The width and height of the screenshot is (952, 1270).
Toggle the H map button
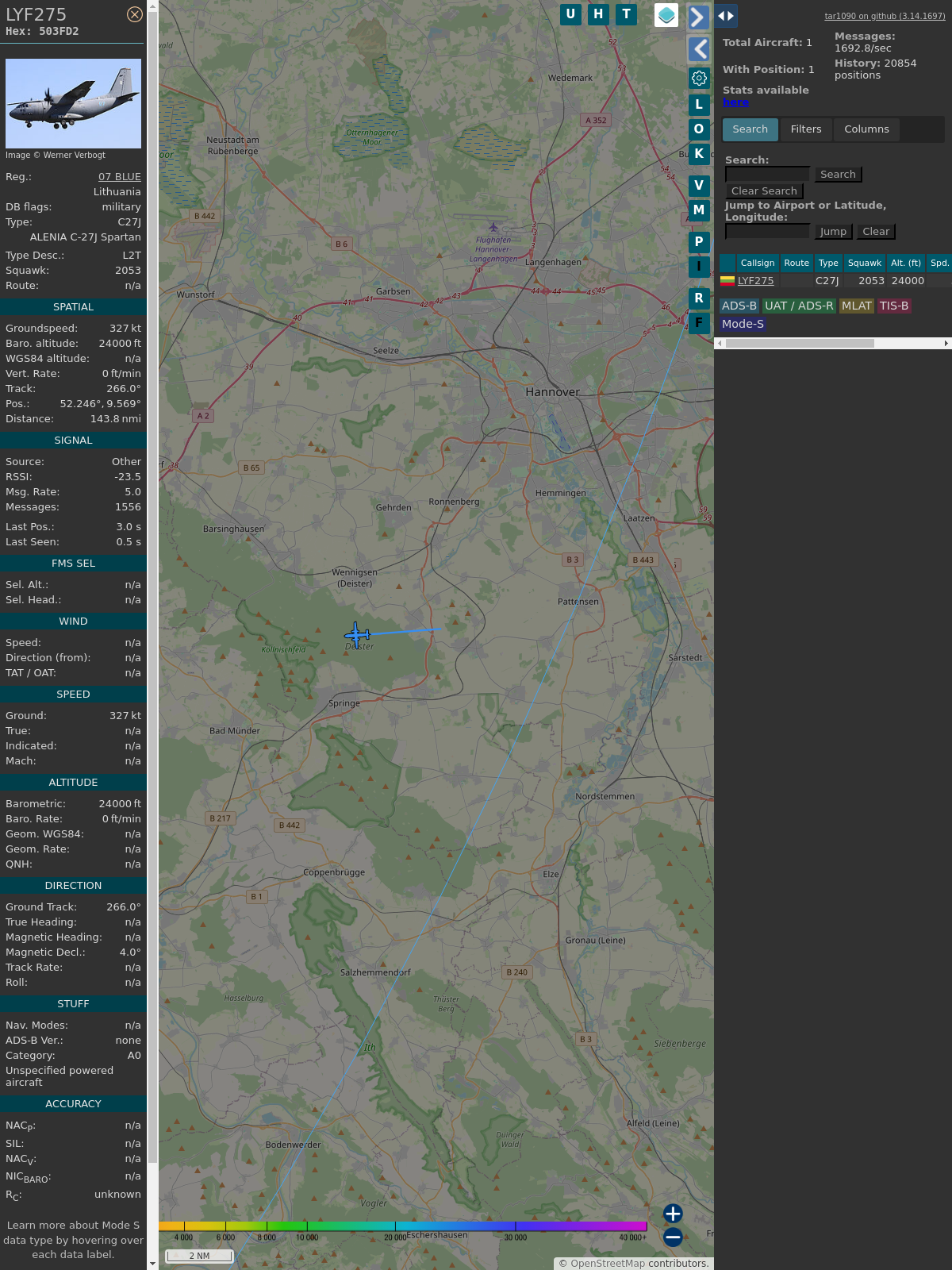pyautogui.click(x=598, y=14)
